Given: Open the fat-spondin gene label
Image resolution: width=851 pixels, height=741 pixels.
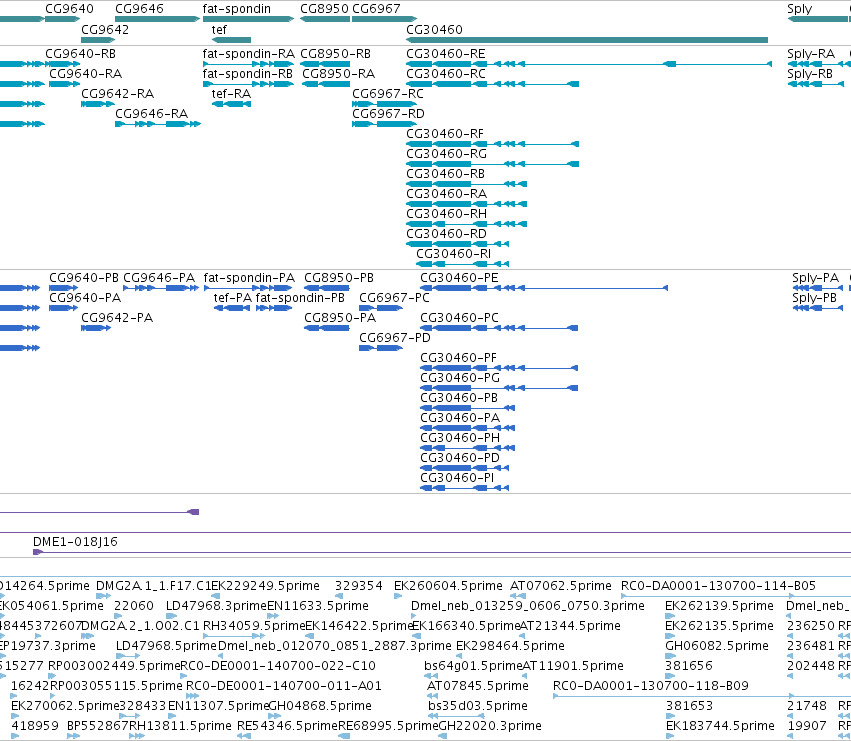Looking at the screenshot, I should point(236,9).
